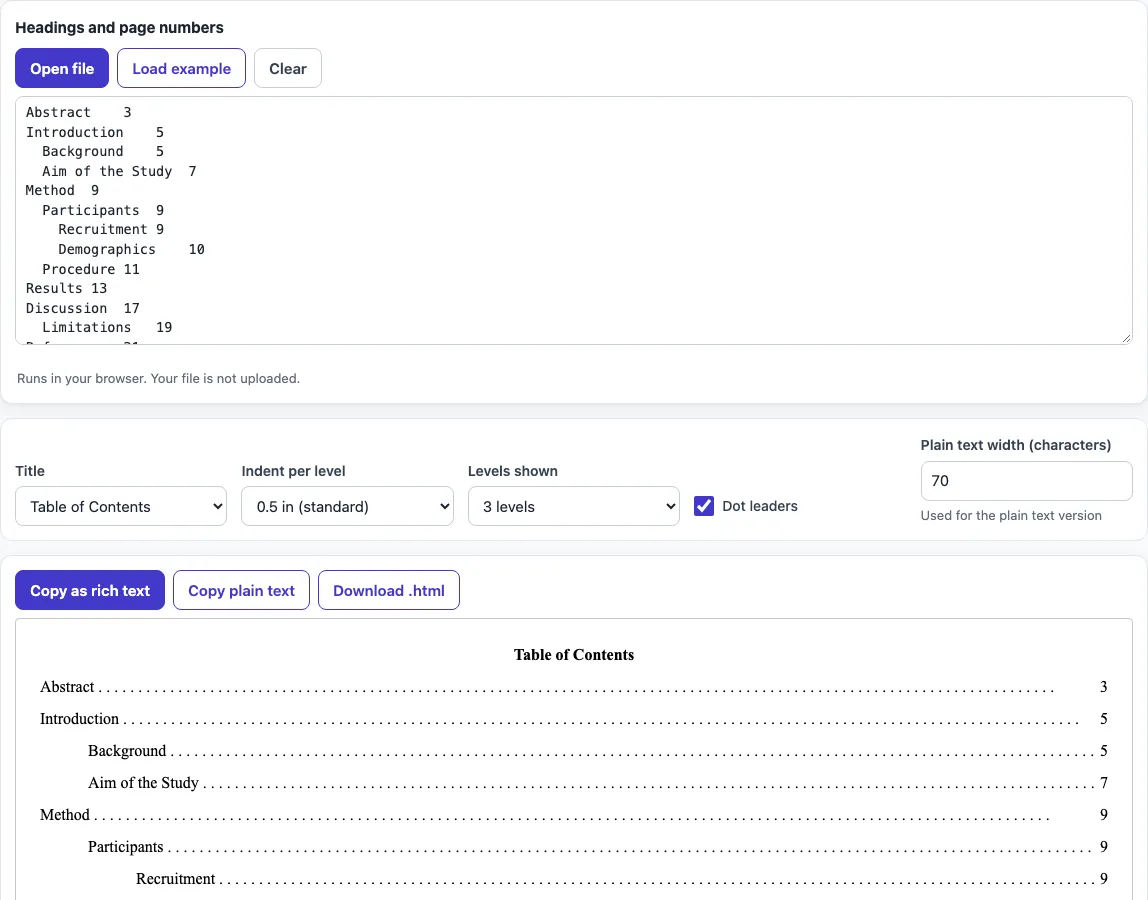Select the Introduction entry in preview
Image resolution: width=1148 pixels, height=900 pixels.
pos(573,719)
